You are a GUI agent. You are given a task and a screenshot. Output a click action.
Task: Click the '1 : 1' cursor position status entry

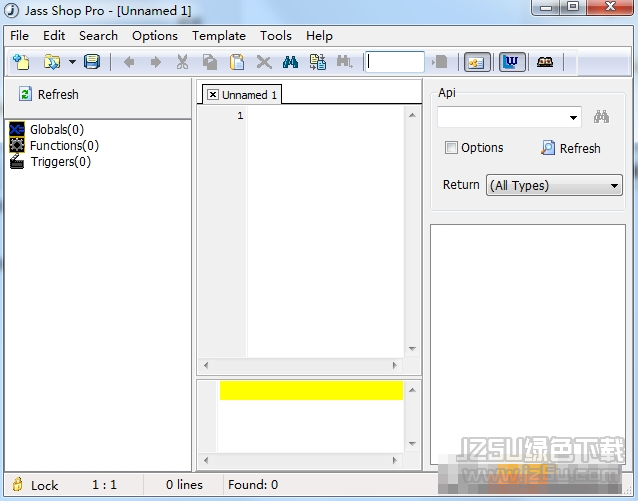pos(104,485)
